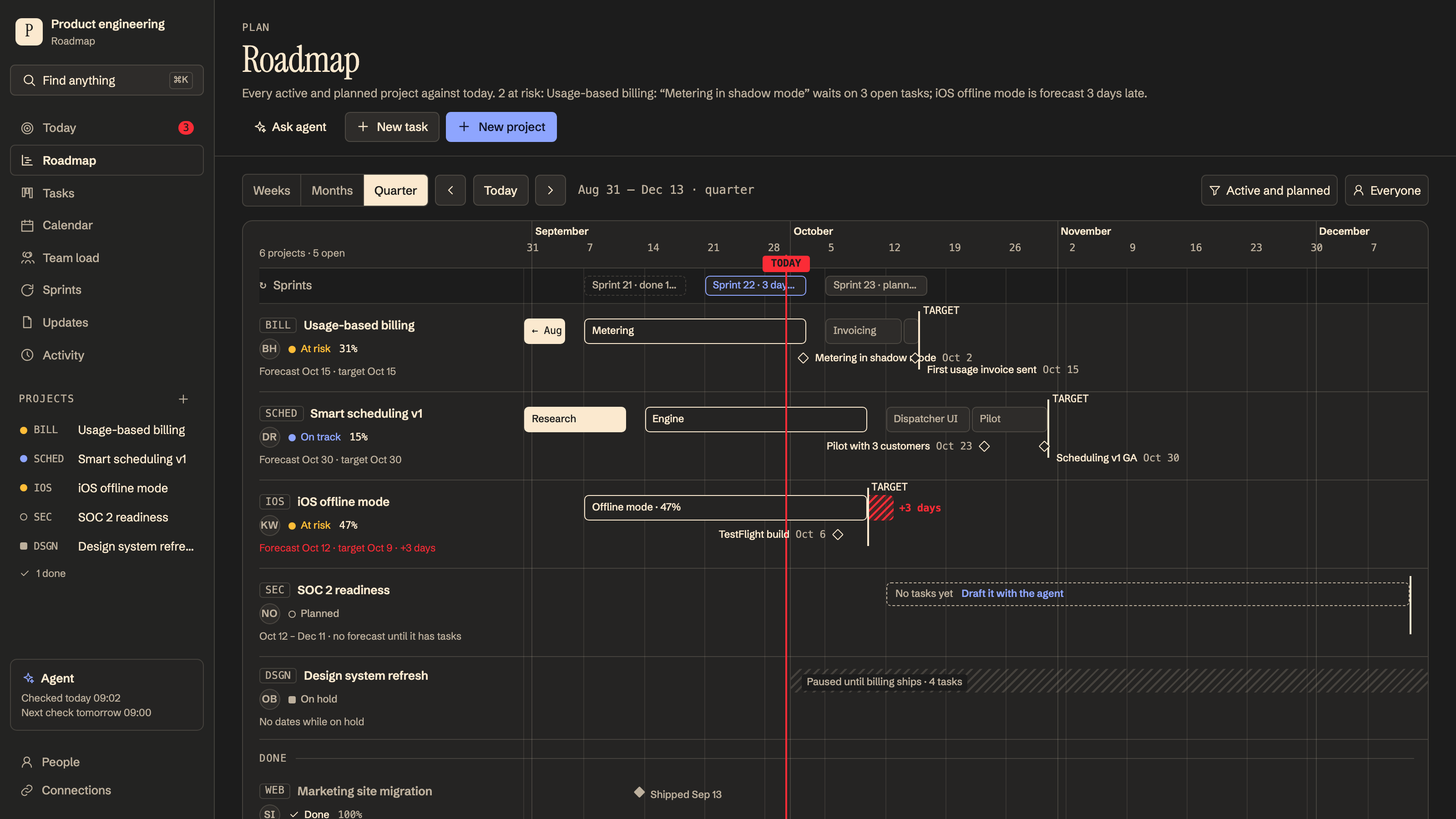The height and width of the screenshot is (819, 1456).
Task: Click the Pilot with 3 customers milestone diamond
Action: (985, 446)
